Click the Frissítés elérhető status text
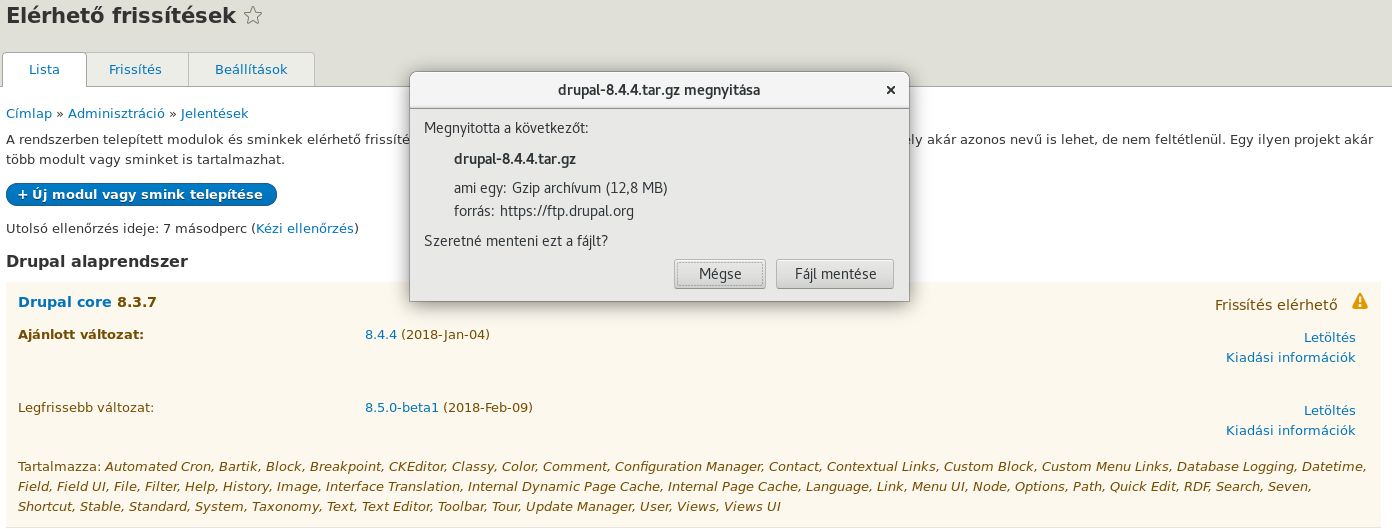The image size is (1392, 529). pos(1276,305)
